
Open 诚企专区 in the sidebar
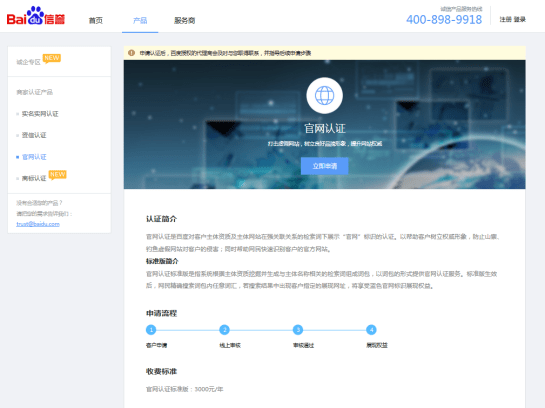click(29, 62)
